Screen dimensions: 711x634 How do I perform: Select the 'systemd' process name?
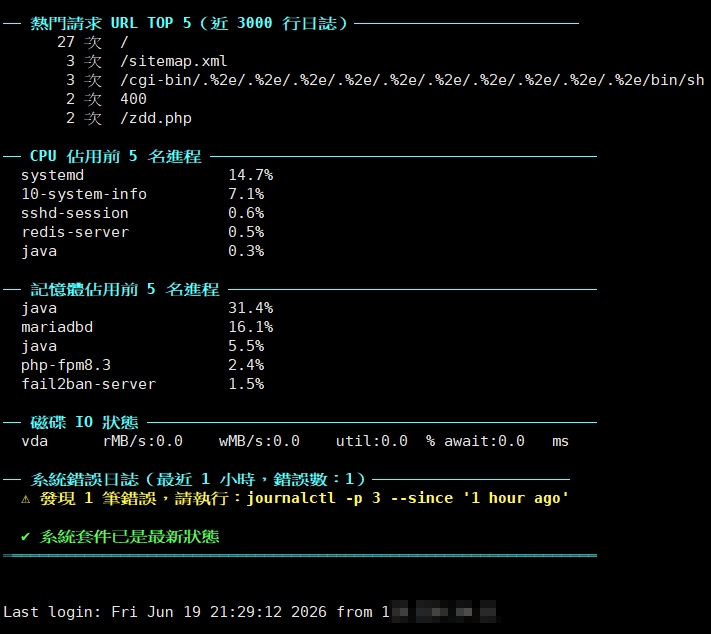(53, 175)
